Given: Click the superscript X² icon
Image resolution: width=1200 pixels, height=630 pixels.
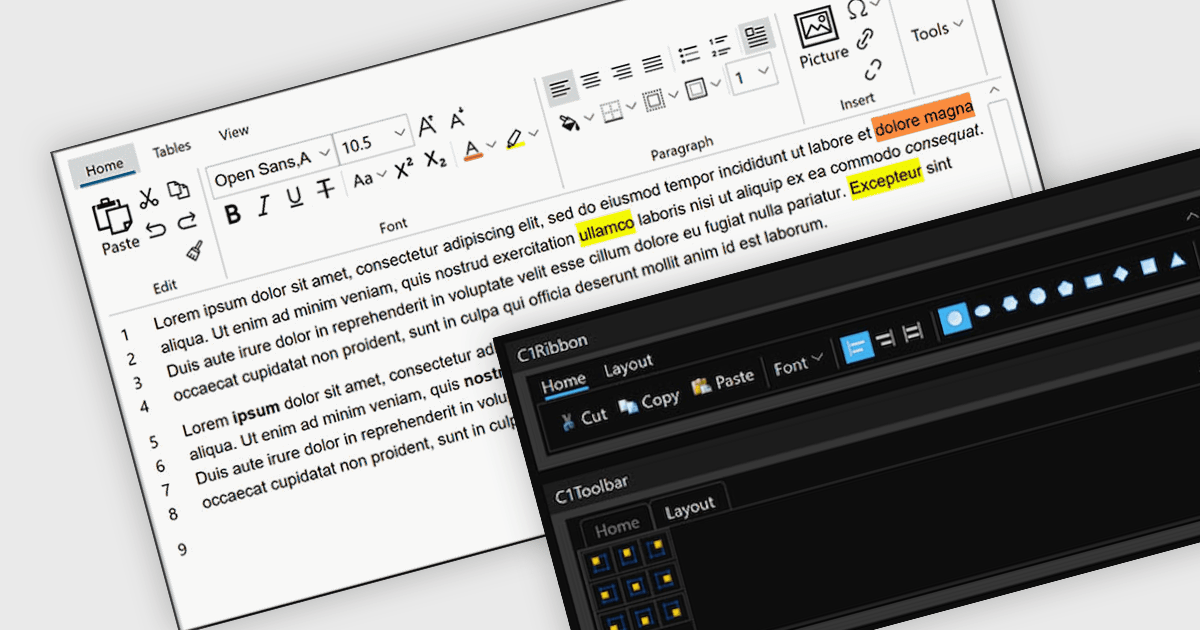Looking at the screenshot, I should 404,169.
